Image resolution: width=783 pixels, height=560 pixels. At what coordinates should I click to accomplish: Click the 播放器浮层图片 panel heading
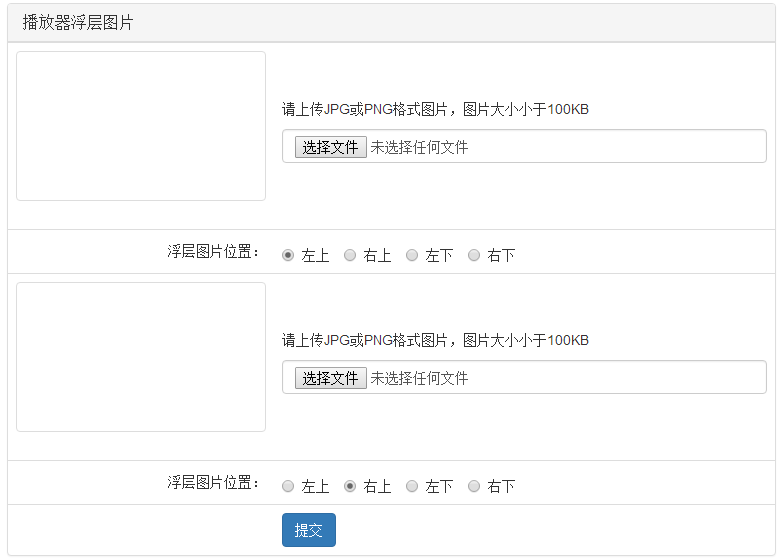pos(392,23)
